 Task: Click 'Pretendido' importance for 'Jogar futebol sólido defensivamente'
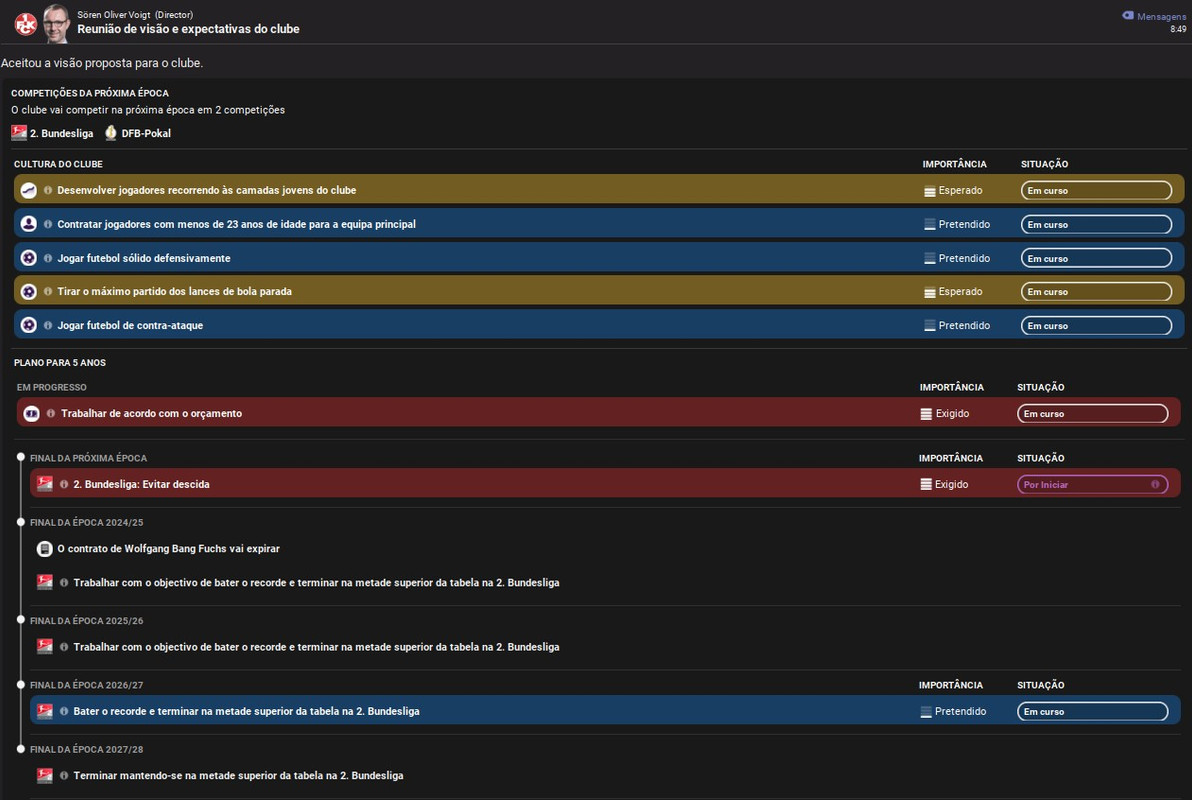click(x=957, y=258)
